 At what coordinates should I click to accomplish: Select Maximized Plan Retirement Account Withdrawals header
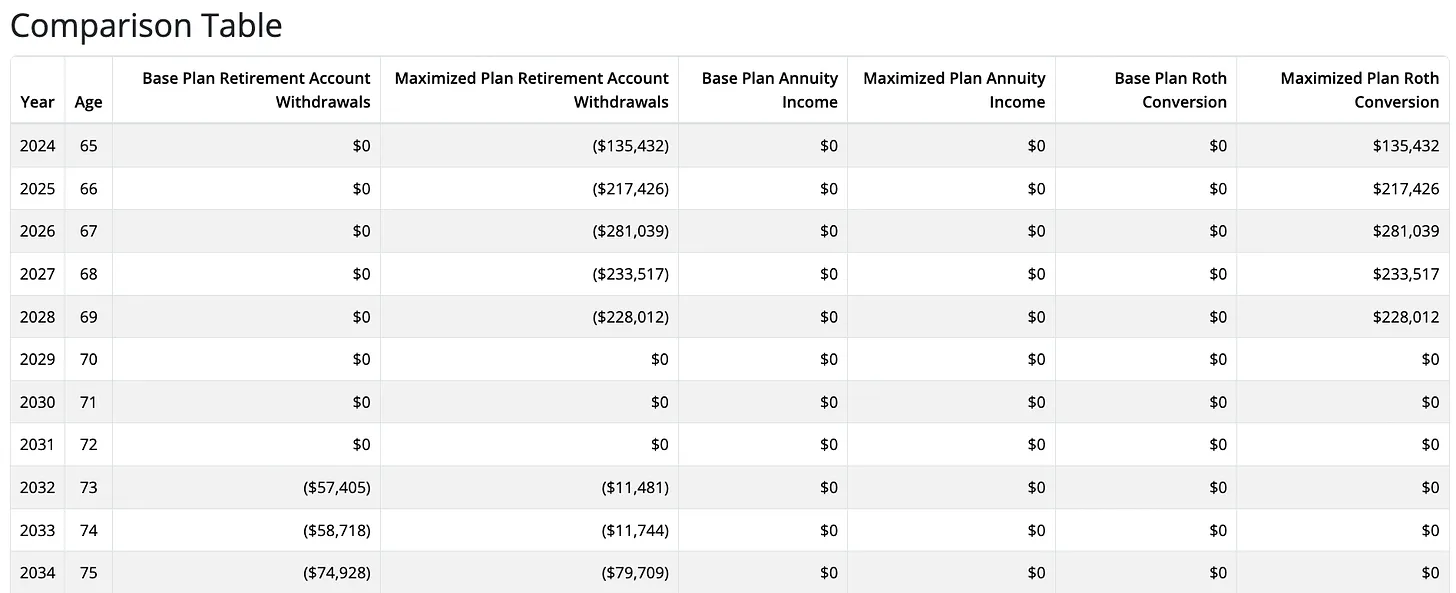coord(531,90)
